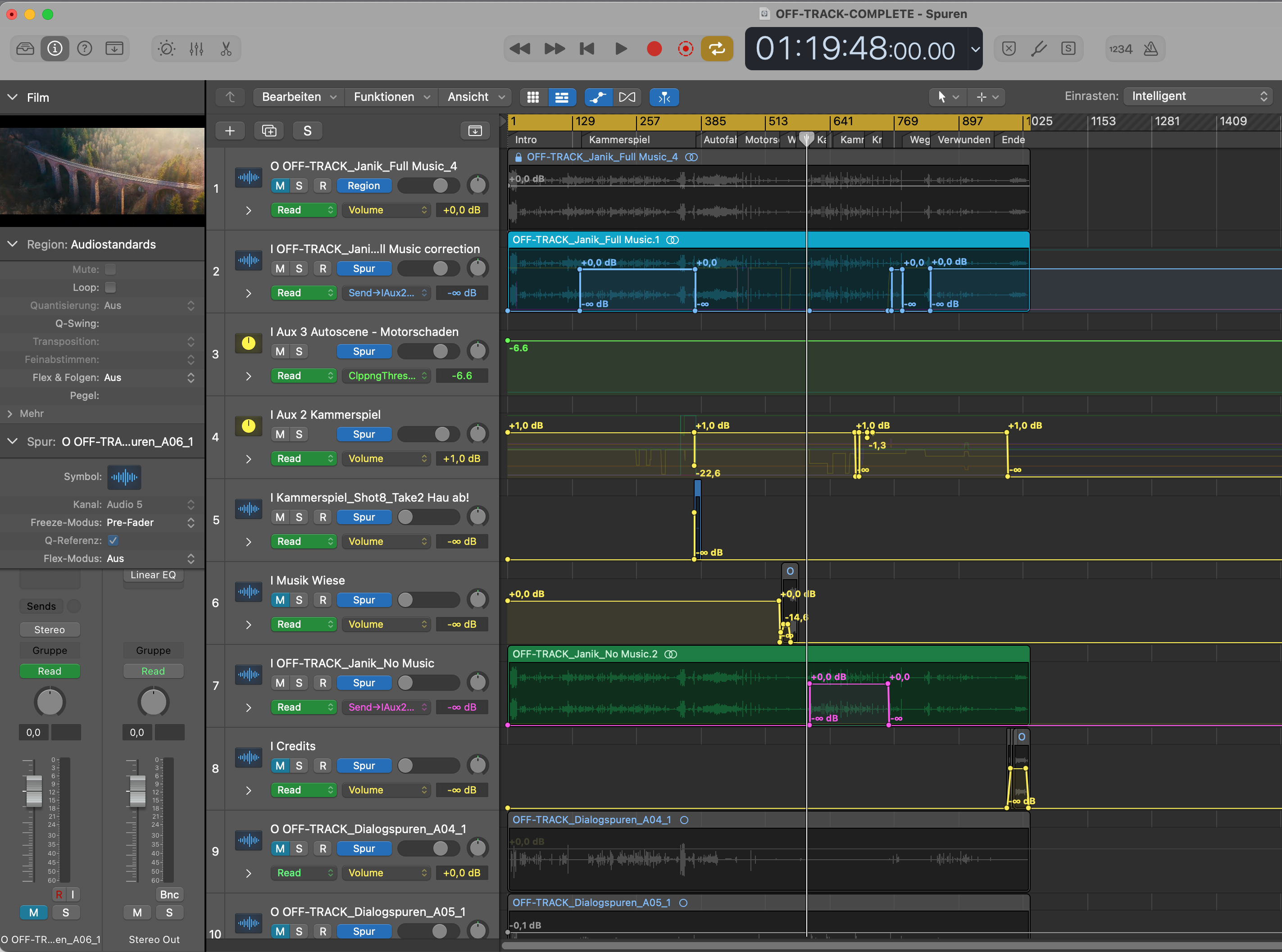The image size is (1282, 952).
Task: Toggle the Show Automation button
Action: click(x=598, y=97)
